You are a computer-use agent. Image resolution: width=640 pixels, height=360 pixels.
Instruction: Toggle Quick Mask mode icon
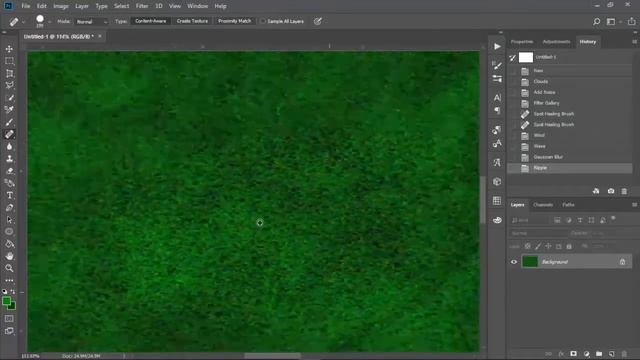tap(9, 318)
